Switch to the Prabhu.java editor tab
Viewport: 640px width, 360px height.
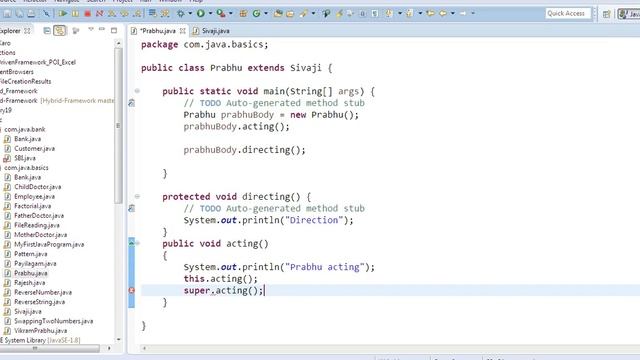(157, 31)
